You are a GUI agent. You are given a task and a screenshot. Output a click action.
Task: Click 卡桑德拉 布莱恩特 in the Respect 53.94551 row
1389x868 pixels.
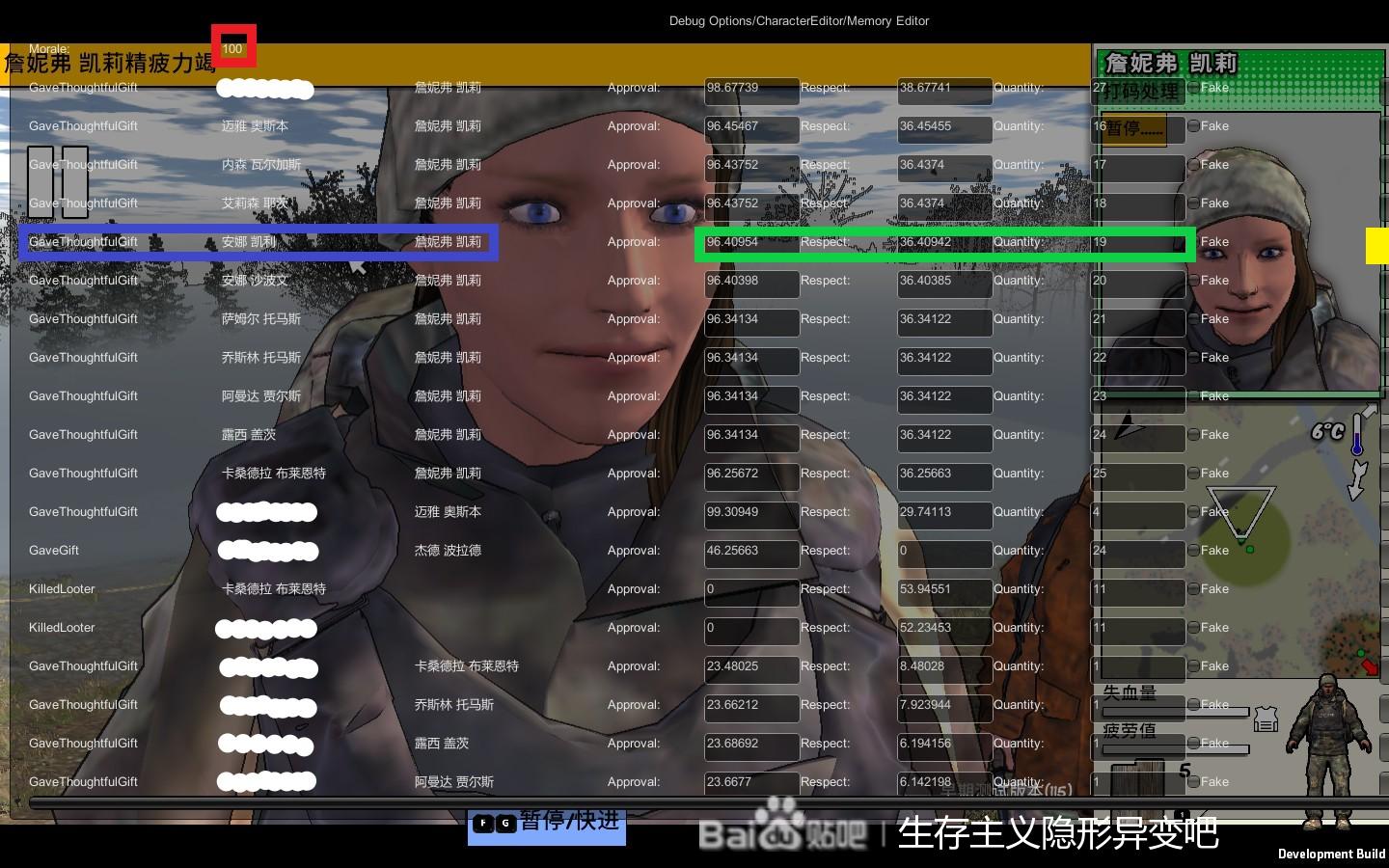[x=274, y=589]
